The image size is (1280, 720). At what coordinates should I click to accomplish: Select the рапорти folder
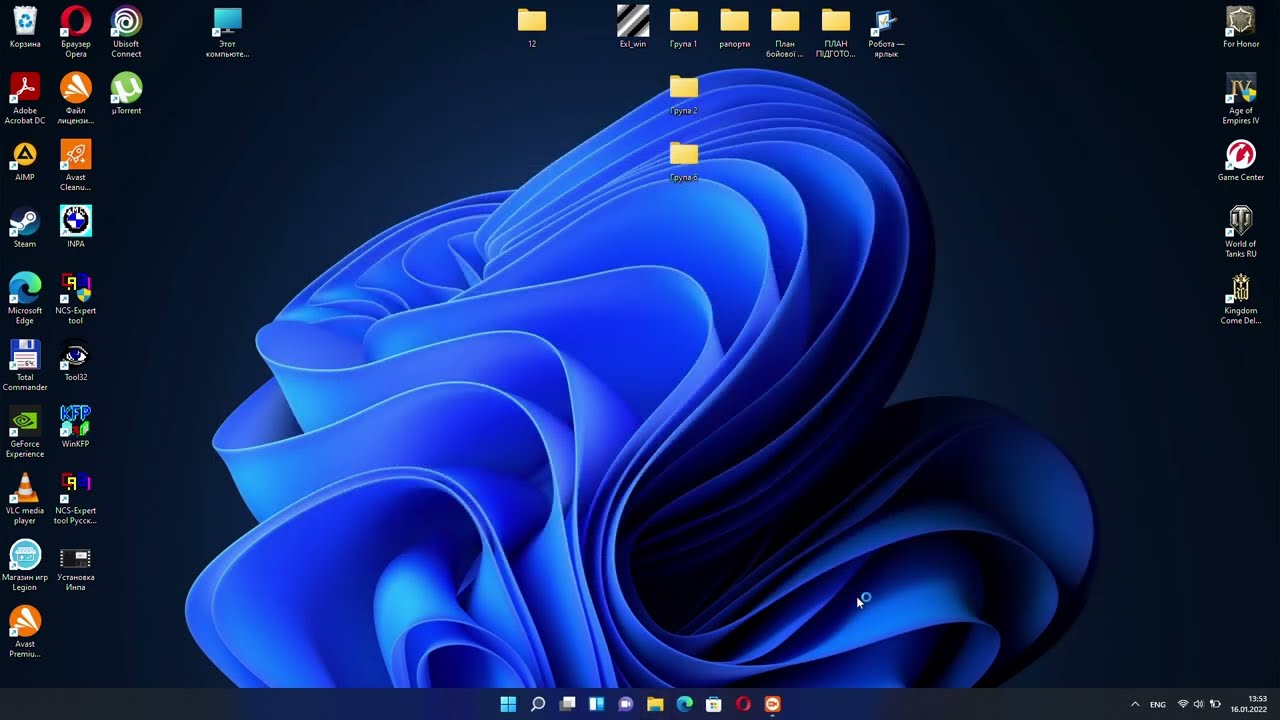click(x=735, y=27)
